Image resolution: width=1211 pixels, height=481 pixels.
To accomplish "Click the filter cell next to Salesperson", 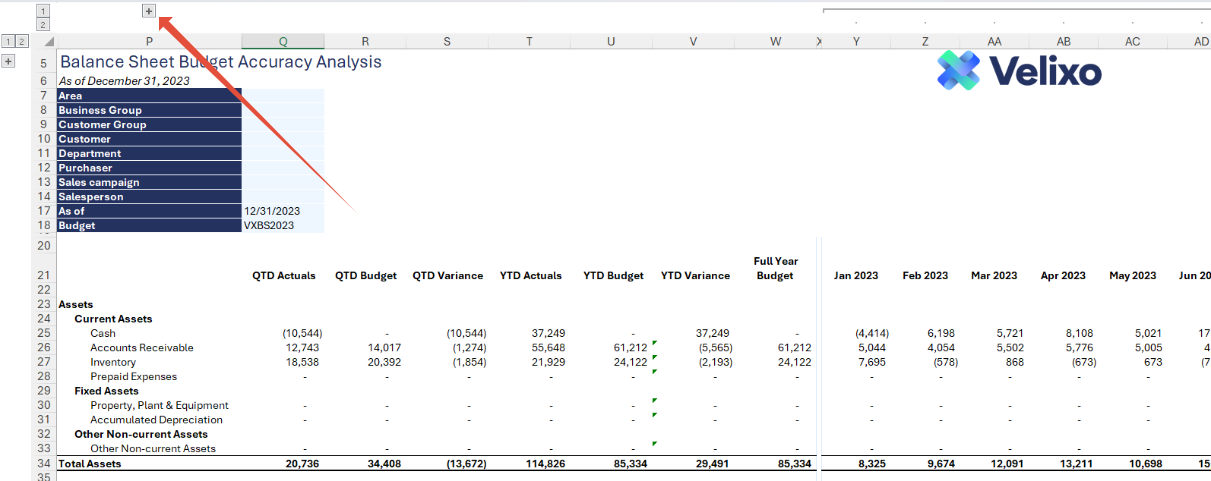I will (x=283, y=197).
